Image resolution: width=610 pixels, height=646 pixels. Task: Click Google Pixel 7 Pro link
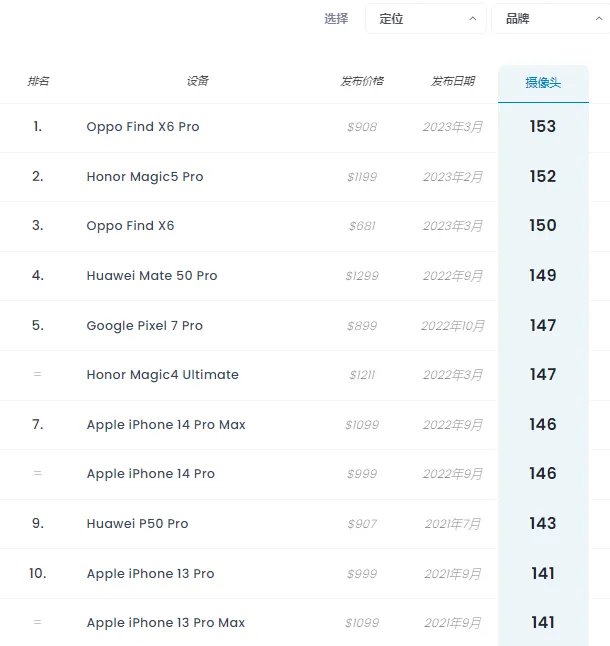click(145, 326)
